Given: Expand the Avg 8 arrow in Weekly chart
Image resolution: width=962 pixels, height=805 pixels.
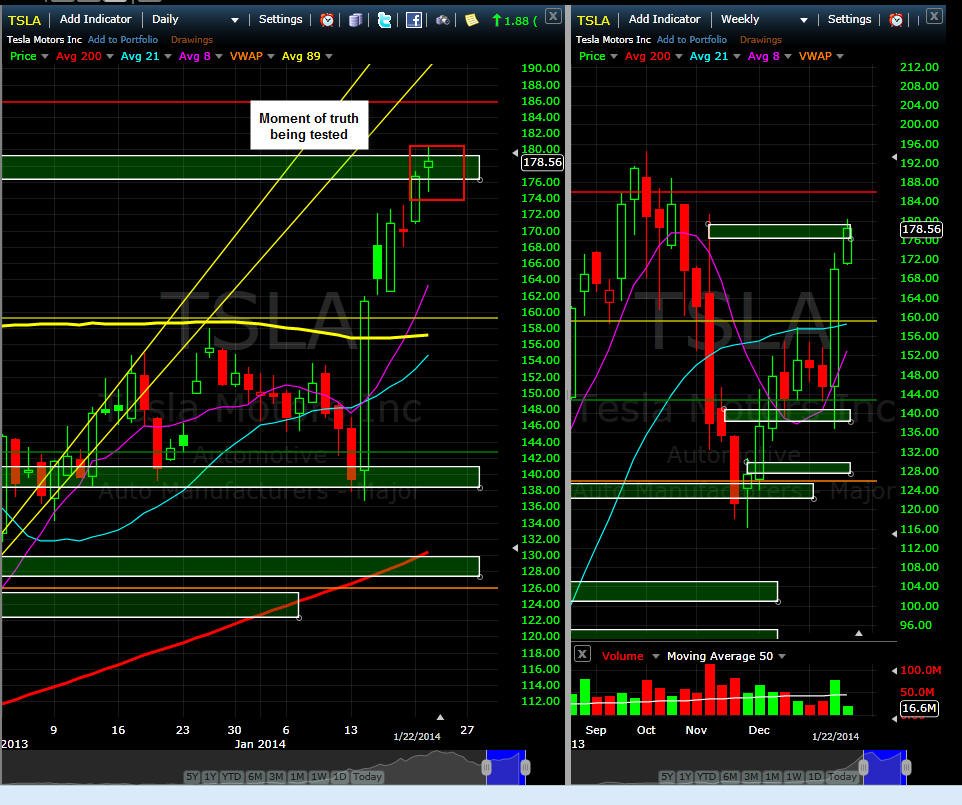Looking at the screenshot, I should [x=788, y=56].
